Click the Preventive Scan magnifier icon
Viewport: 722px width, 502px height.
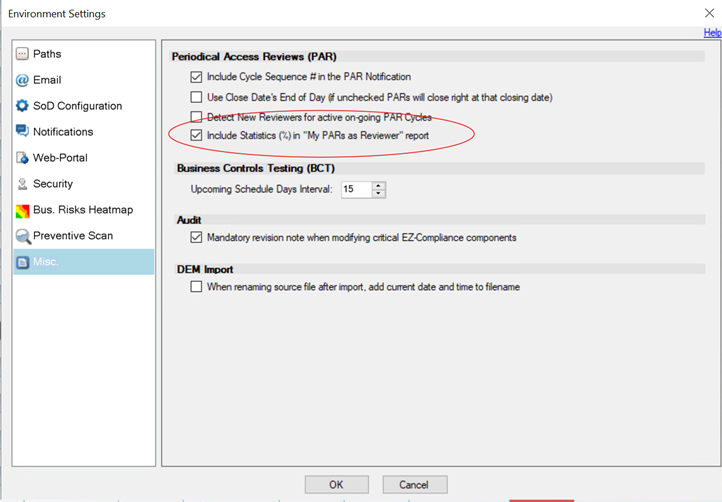coord(22,236)
